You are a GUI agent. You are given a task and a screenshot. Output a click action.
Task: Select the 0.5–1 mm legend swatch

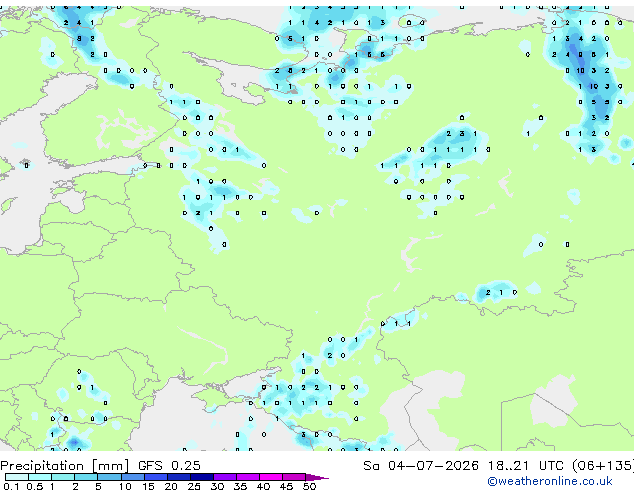40,477
